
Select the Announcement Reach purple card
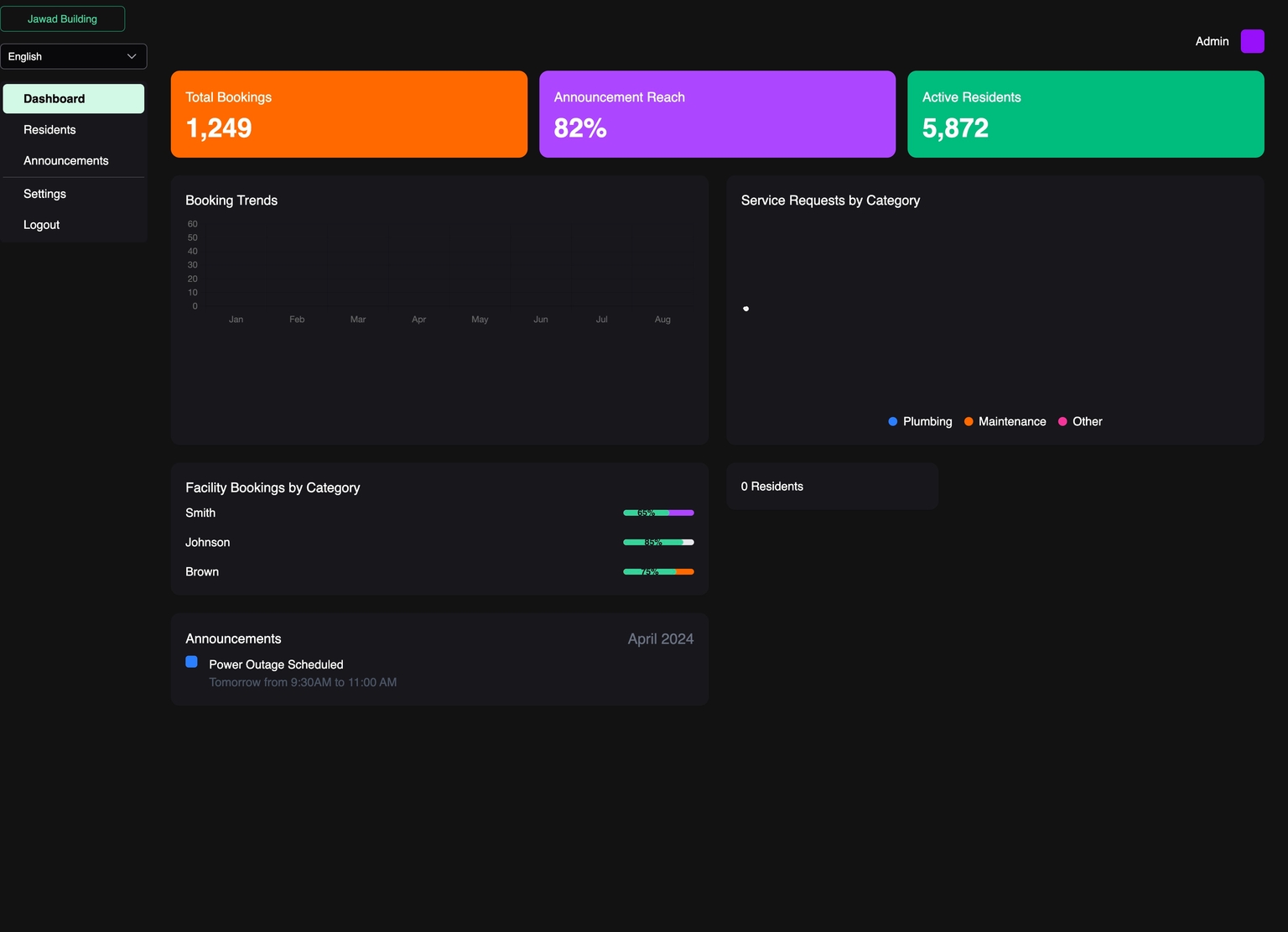[x=717, y=114]
